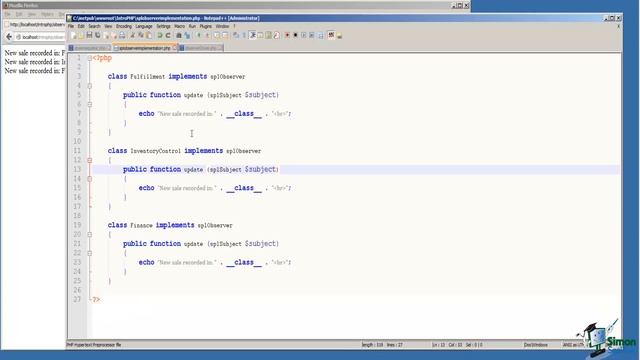Toggle synchronized horizontal scrolling
The width and height of the screenshot is (640, 360).
coord(225,36)
